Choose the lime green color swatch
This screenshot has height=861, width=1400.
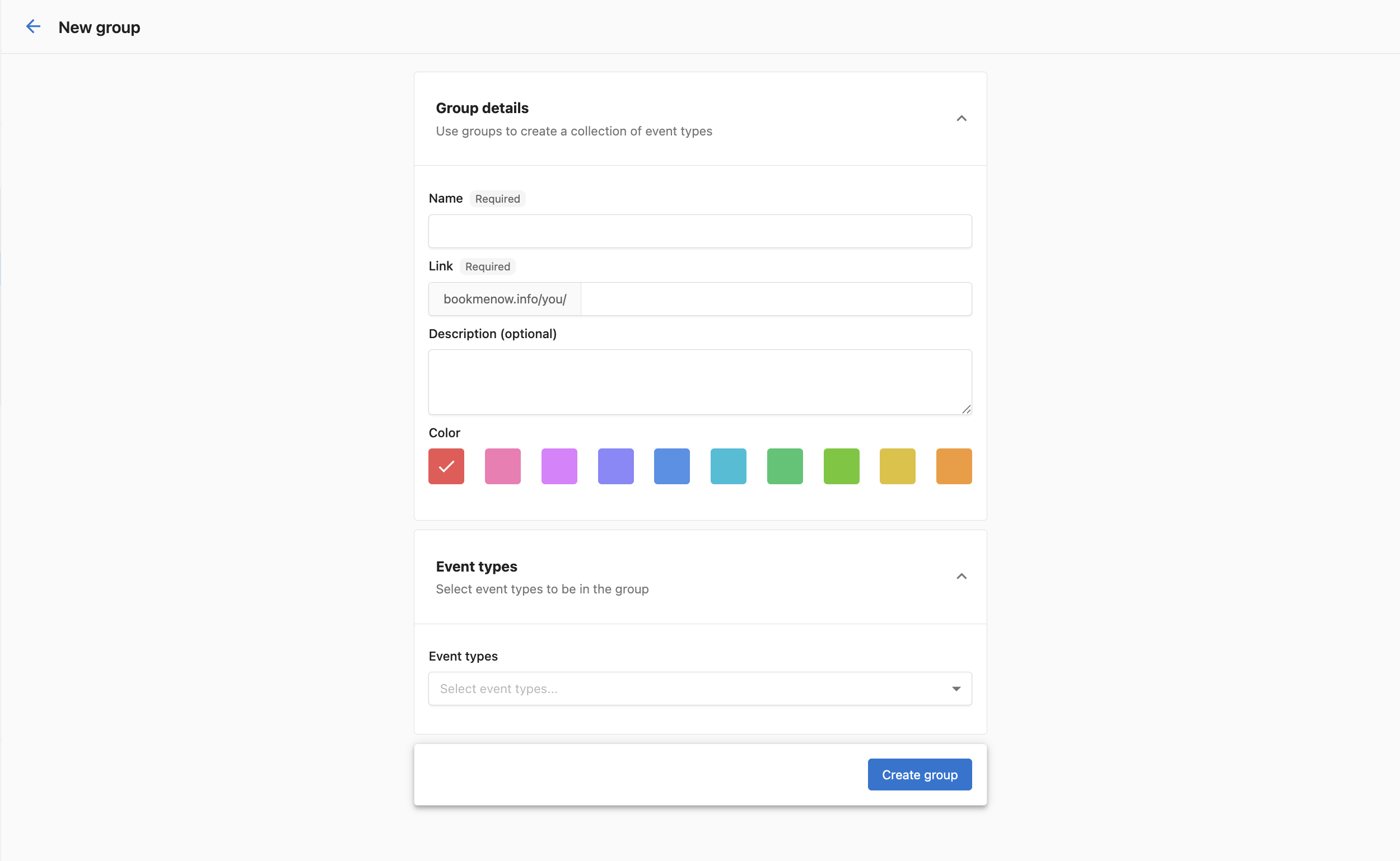tap(841, 466)
